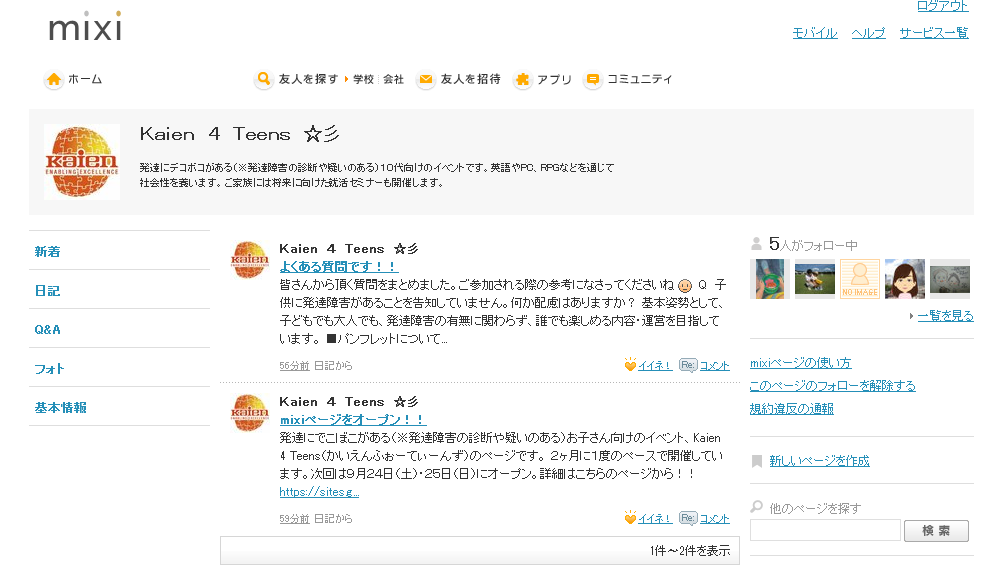Open the ホーム navigation item
This screenshot has height=576, width=996.
tap(85, 79)
